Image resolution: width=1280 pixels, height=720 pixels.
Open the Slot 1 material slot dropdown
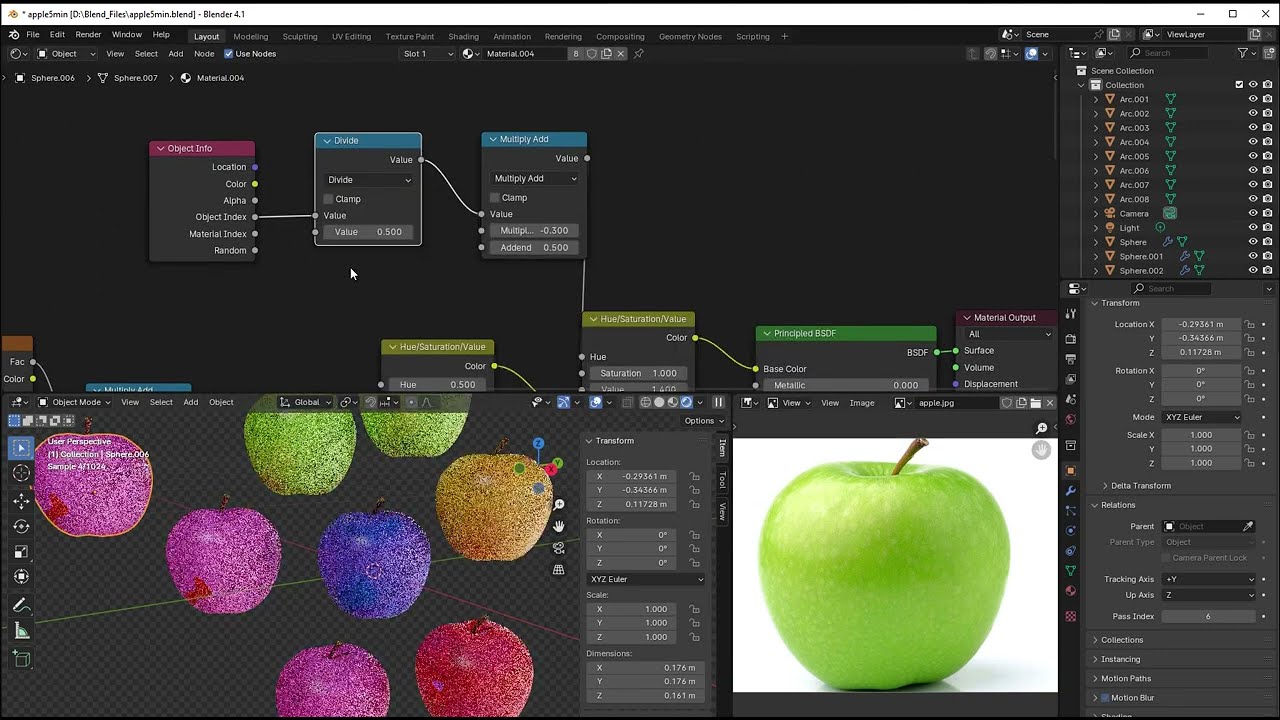coord(428,54)
